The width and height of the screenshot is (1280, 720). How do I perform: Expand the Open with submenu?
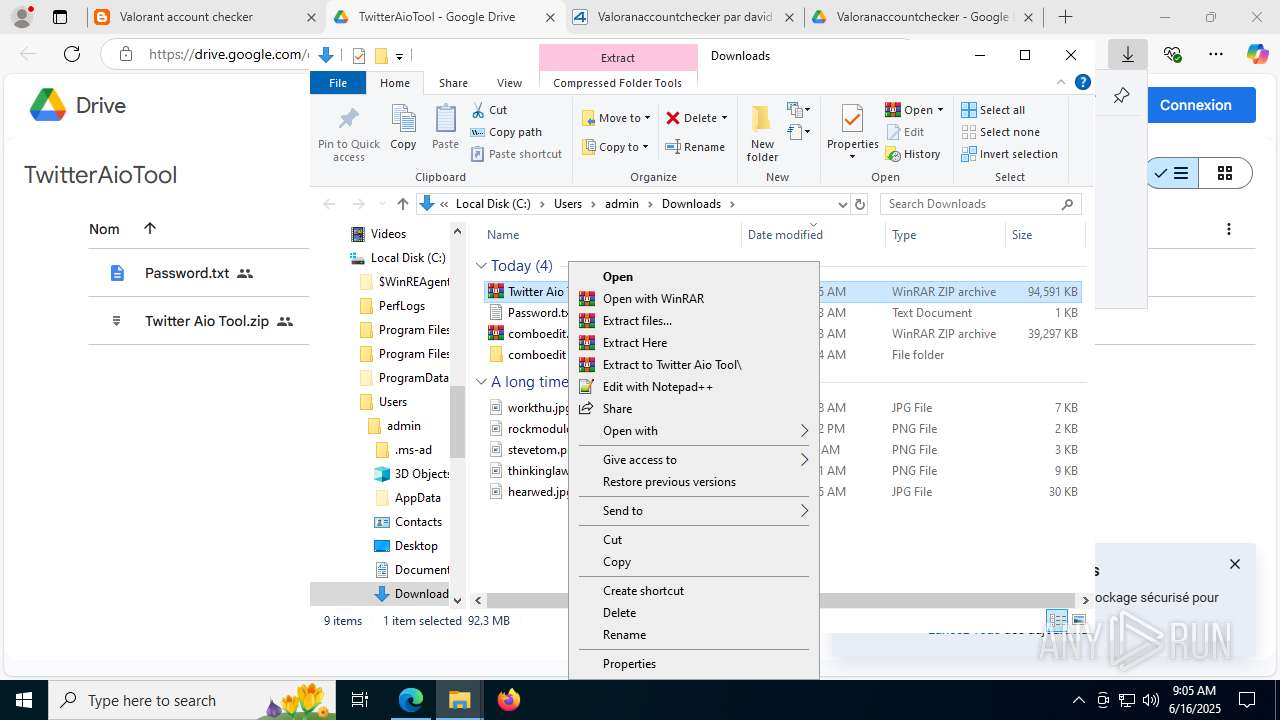click(693, 431)
